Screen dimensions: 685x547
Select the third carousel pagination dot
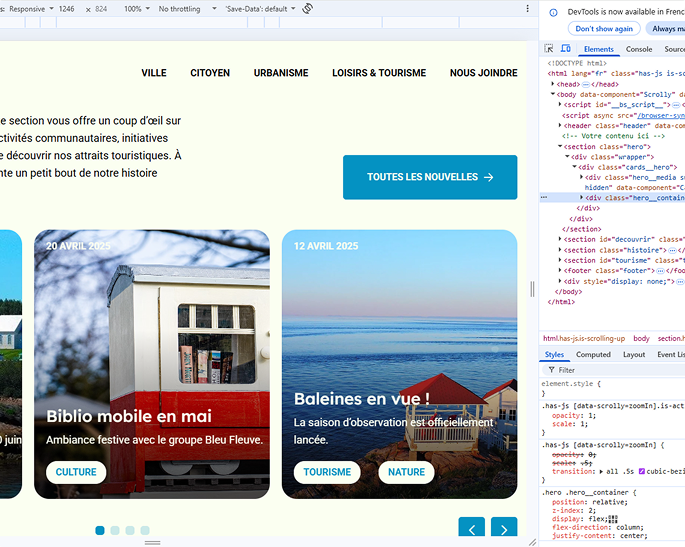click(130, 530)
